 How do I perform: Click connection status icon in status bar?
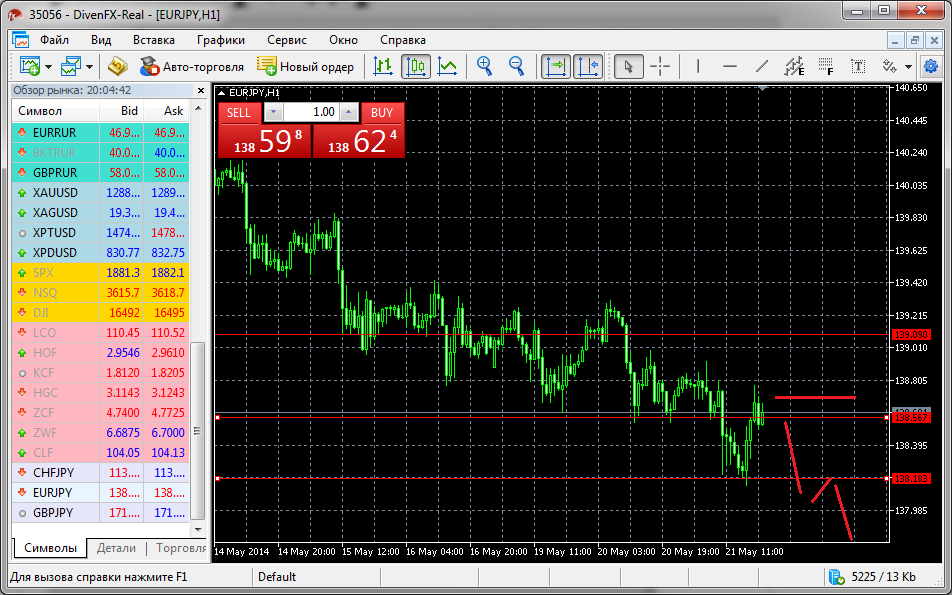[x=838, y=577]
